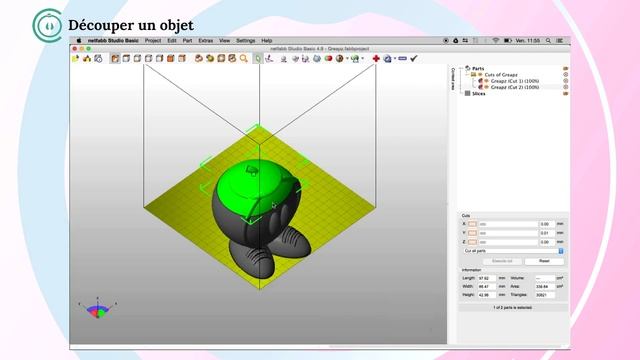
Task: Click the Parts section icon in tree
Action: 468,69
